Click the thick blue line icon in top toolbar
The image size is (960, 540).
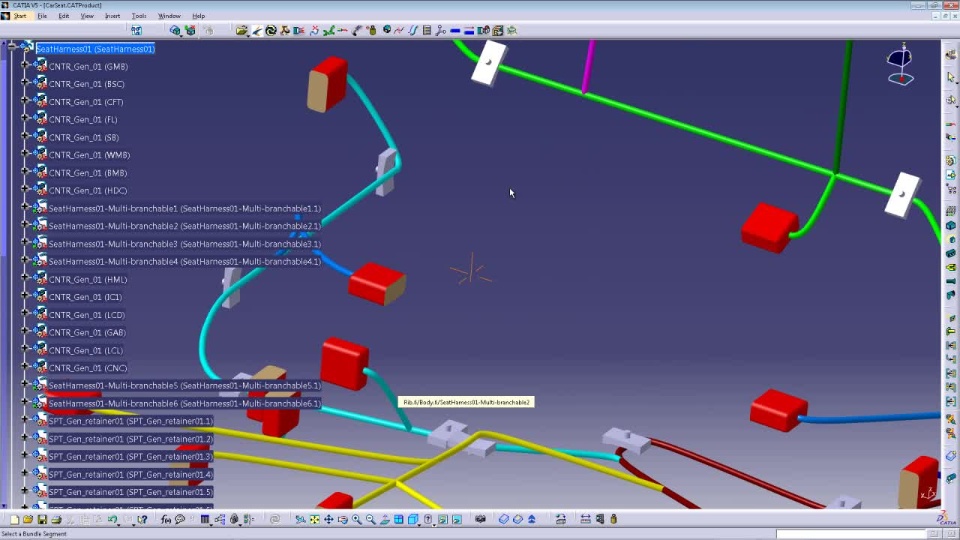(x=455, y=30)
